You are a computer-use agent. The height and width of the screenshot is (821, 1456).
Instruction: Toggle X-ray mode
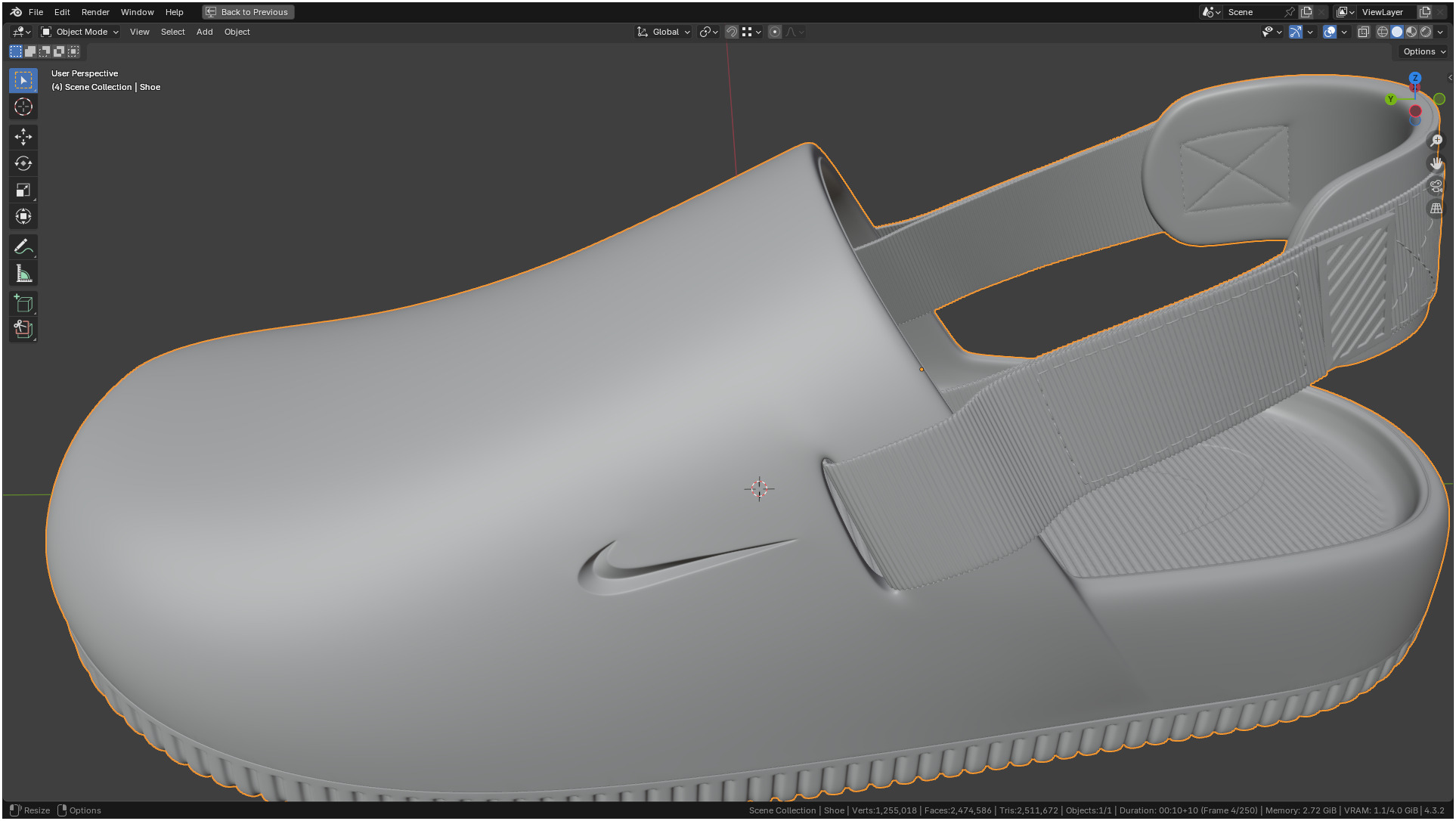point(1364,32)
